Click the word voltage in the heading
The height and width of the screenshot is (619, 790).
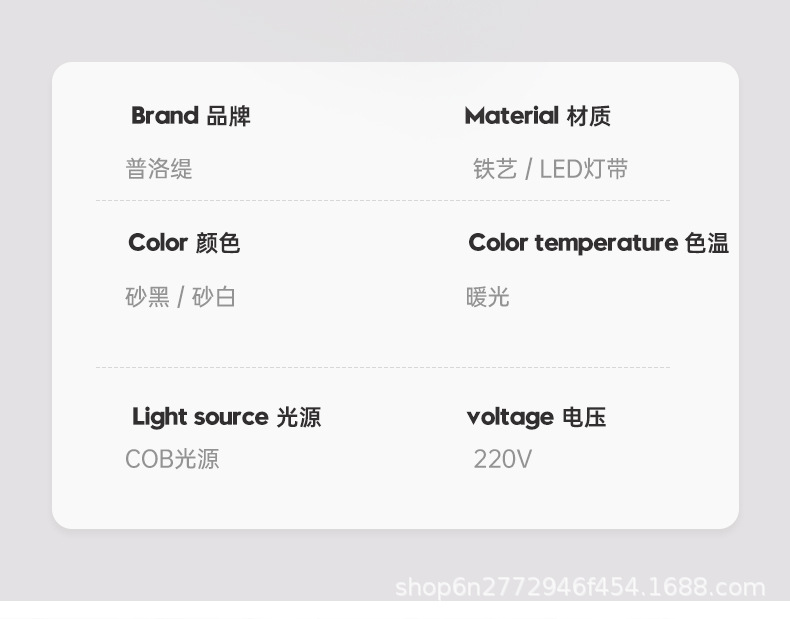point(510,417)
